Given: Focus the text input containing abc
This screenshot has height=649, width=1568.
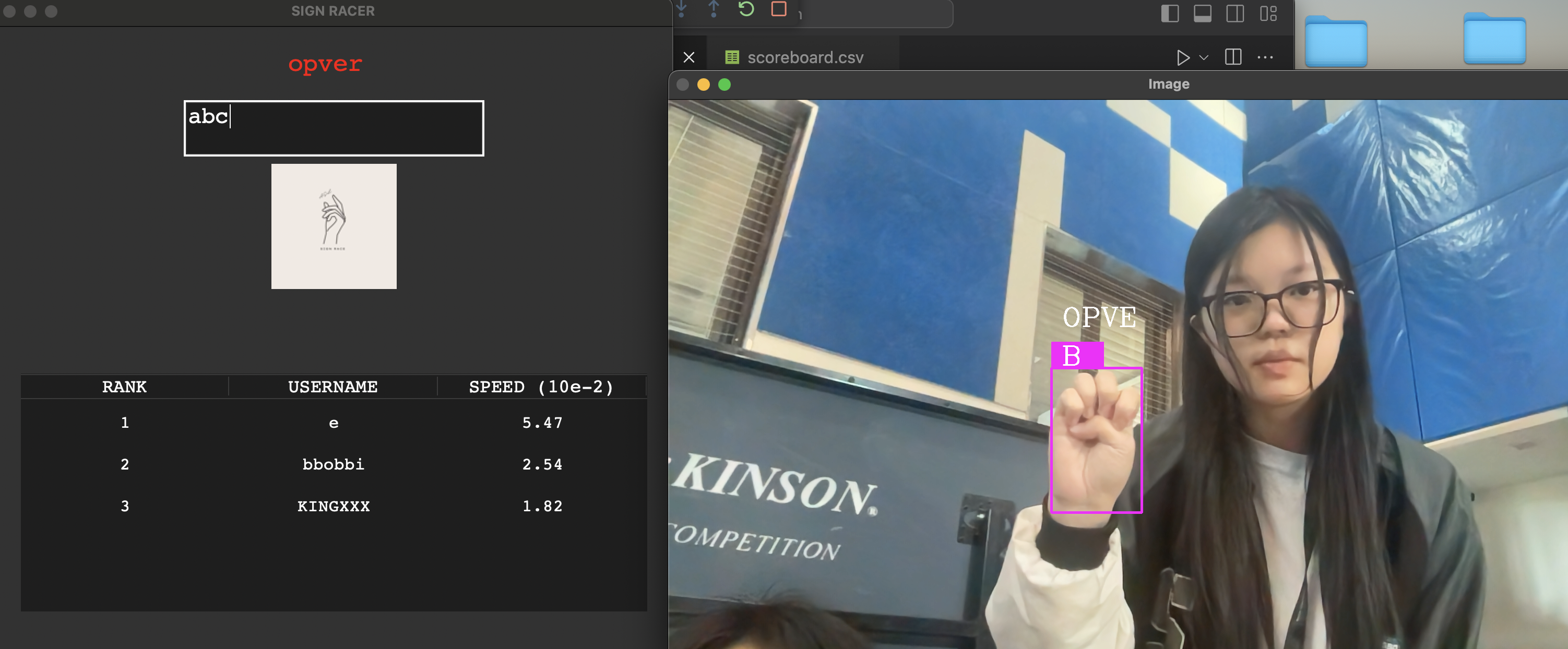Looking at the screenshot, I should pos(334,128).
